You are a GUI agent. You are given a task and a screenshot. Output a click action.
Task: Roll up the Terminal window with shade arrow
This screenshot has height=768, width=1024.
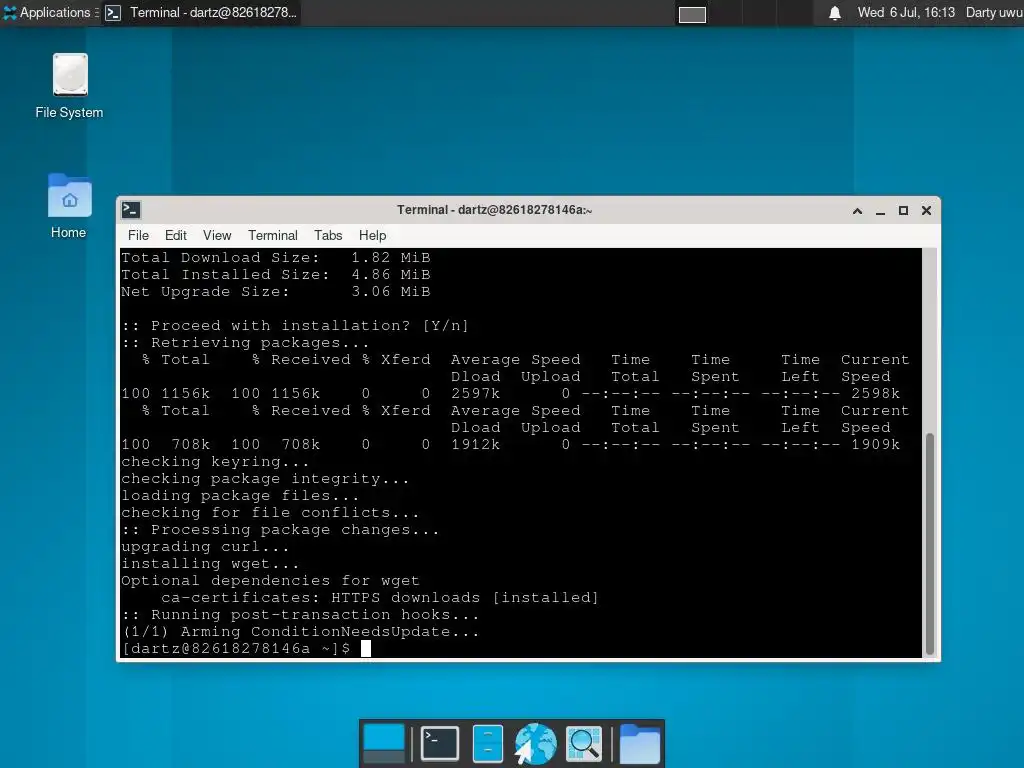click(x=857, y=210)
